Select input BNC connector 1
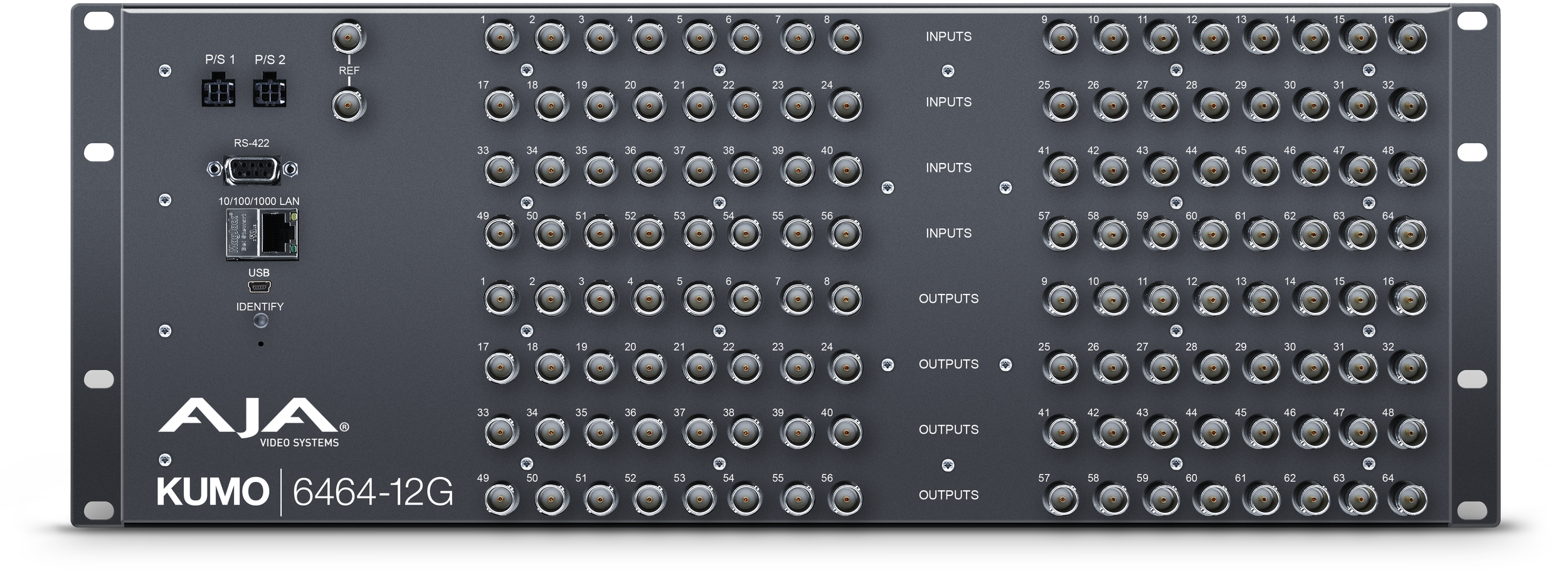This screenshot has width=1568, height=583. coord(501,38)
